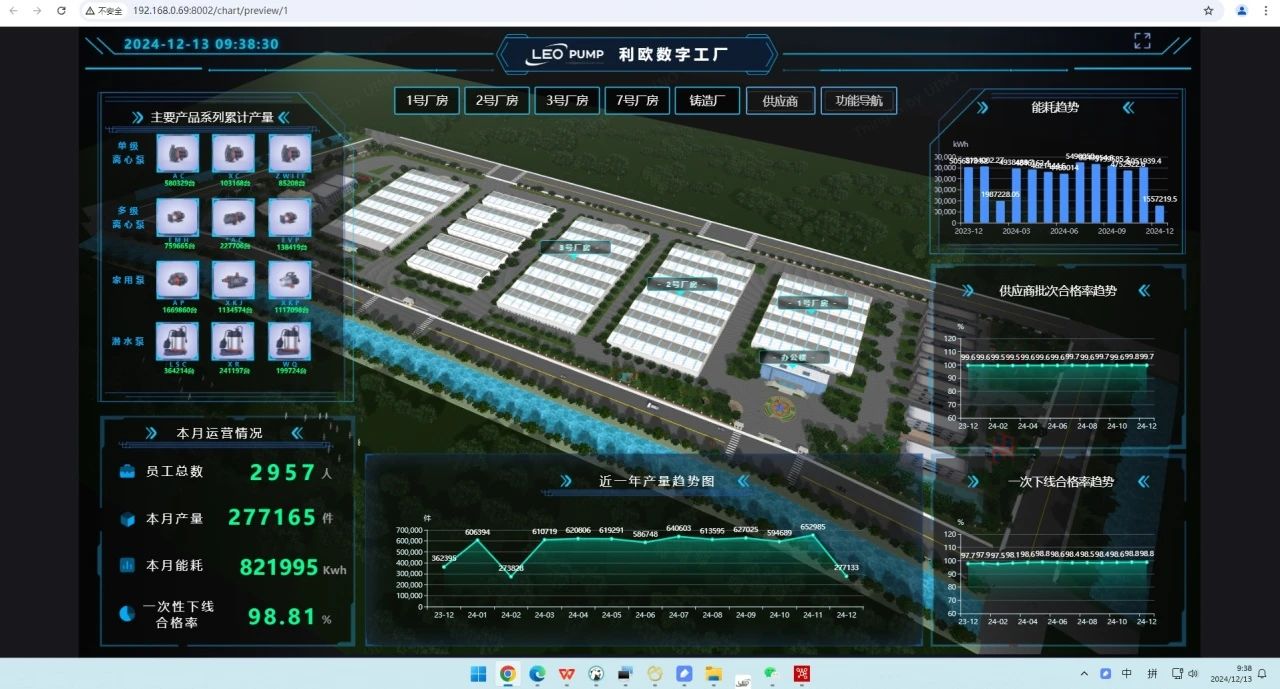Click the 员工总数 briefcase icon
Viewport: 1280px width, 689px height.
click(x=127, y=471)
